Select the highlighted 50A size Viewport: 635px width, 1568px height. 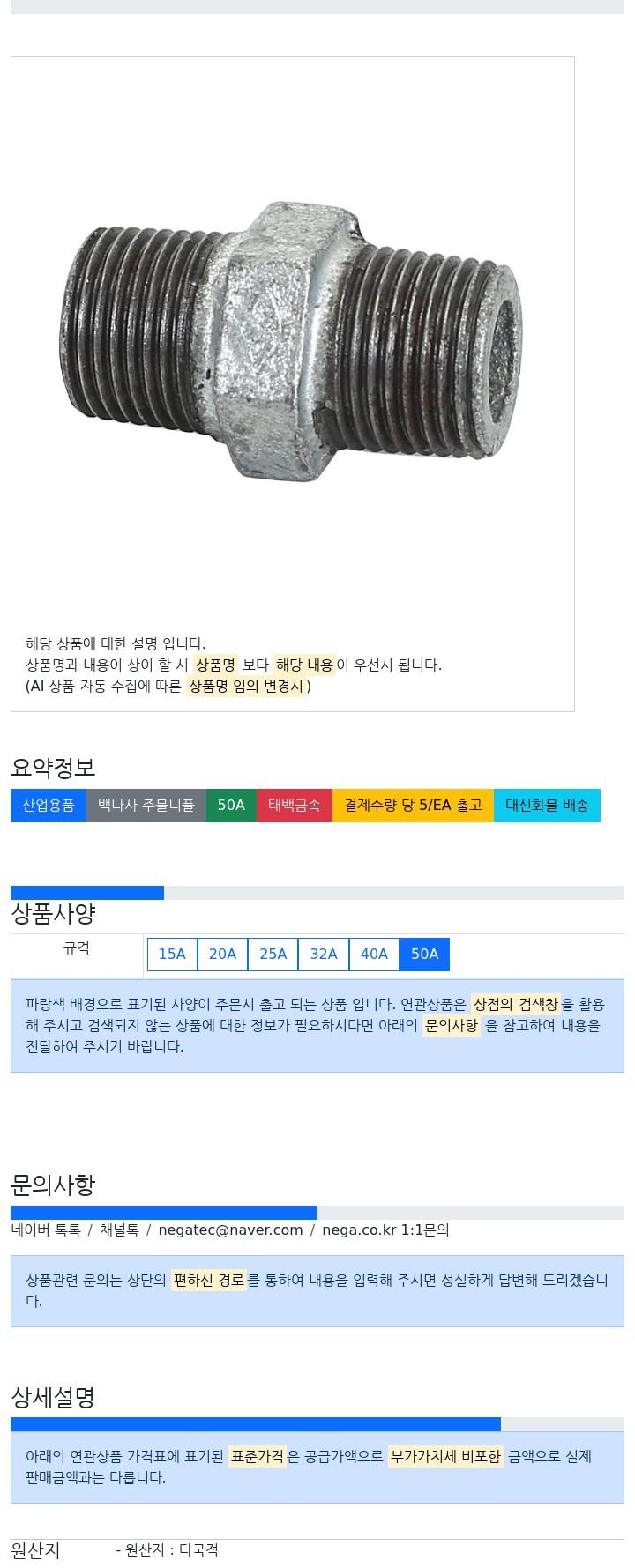[x=424, y=954]
